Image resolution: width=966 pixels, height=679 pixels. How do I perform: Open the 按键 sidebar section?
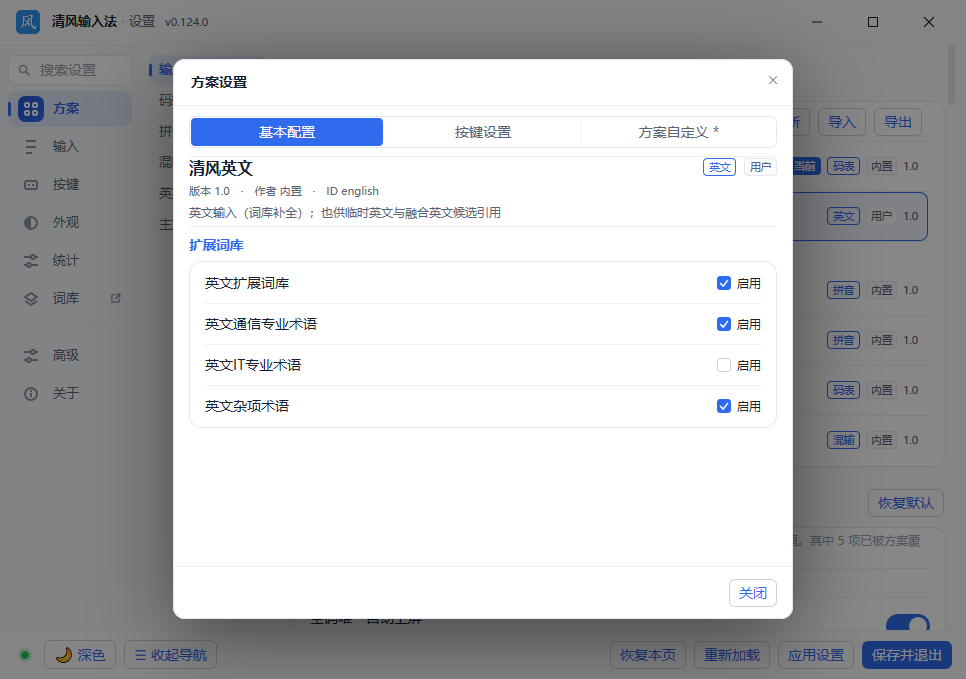coord(70,185)
